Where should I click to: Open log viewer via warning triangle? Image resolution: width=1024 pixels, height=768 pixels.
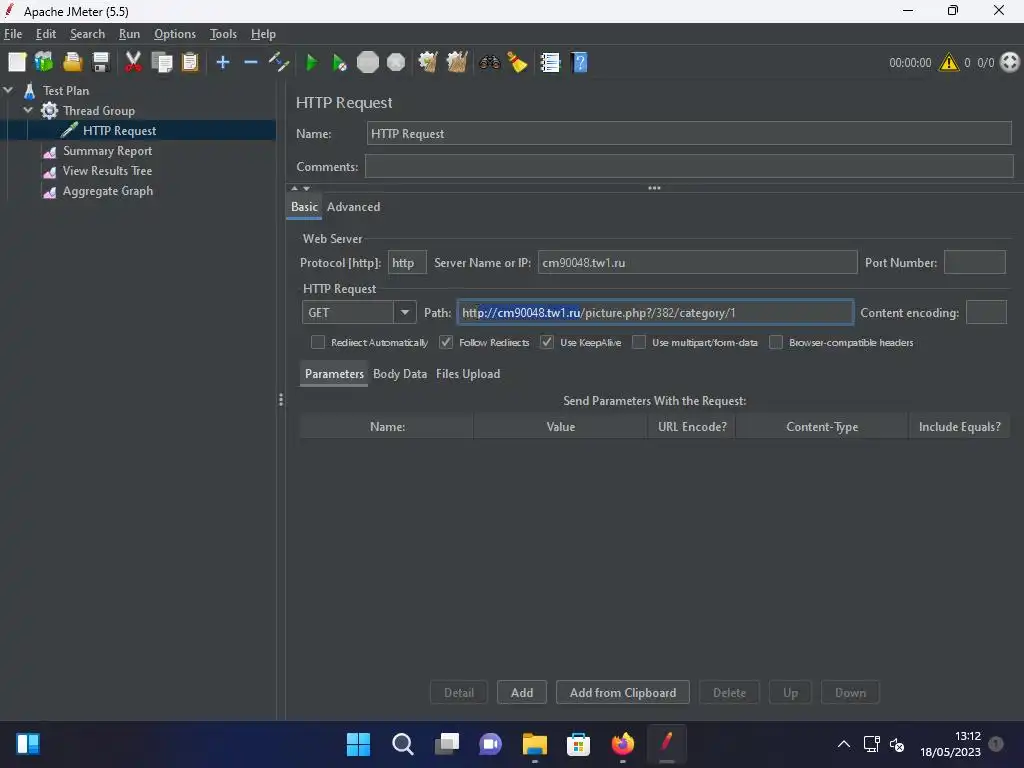click(948, 63)
